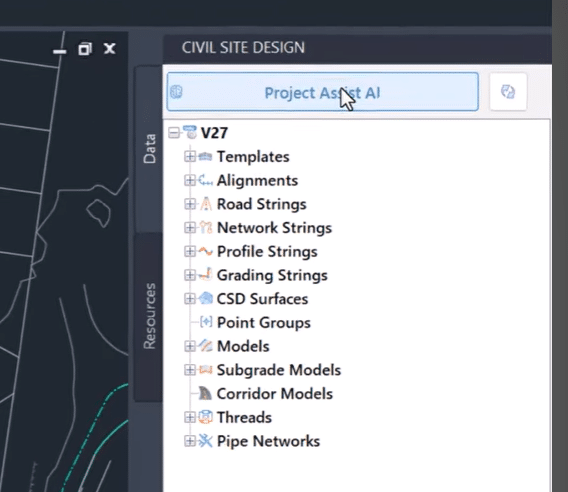This screenshot has width=568, height=492.
Task: Select the Corridor Models tree item
Action: [275, 394]
